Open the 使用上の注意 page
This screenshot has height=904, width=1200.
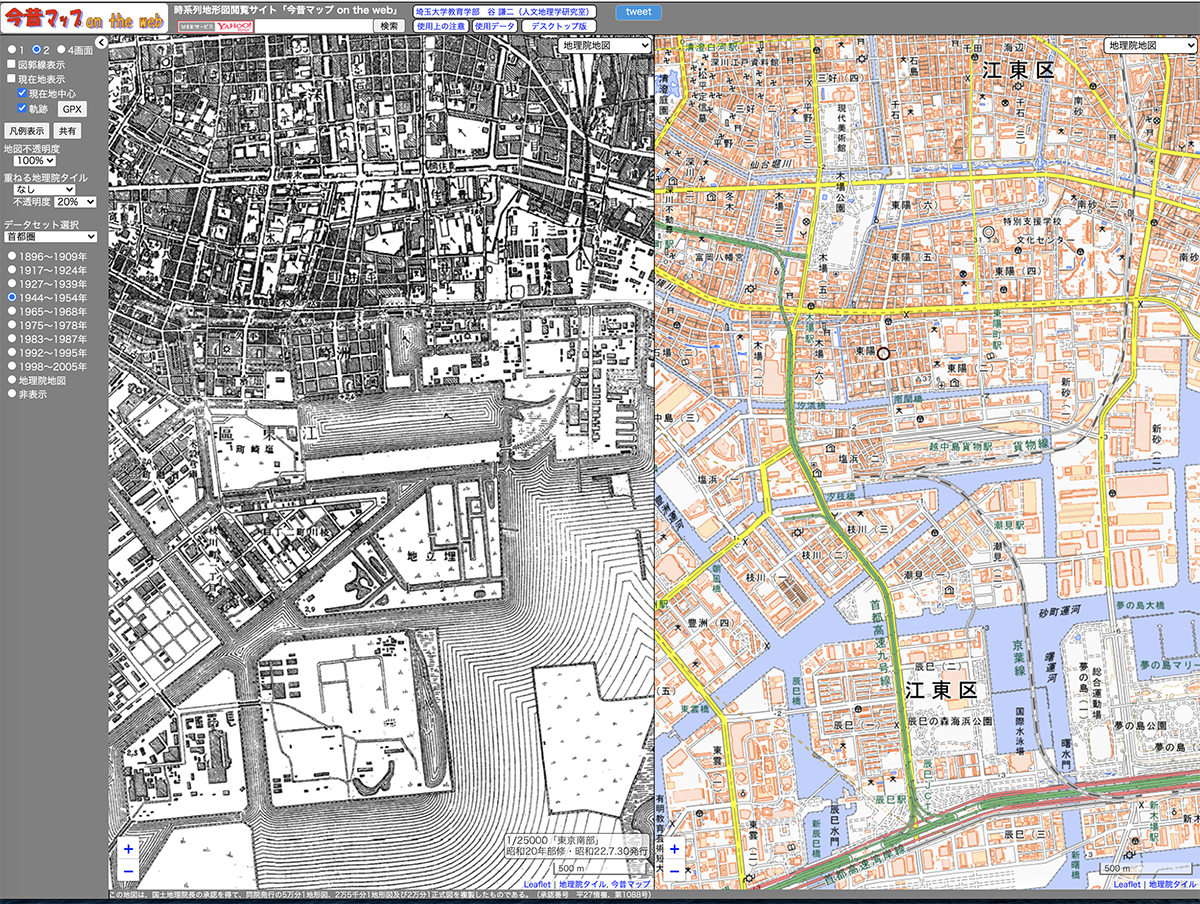click(440, 26)
